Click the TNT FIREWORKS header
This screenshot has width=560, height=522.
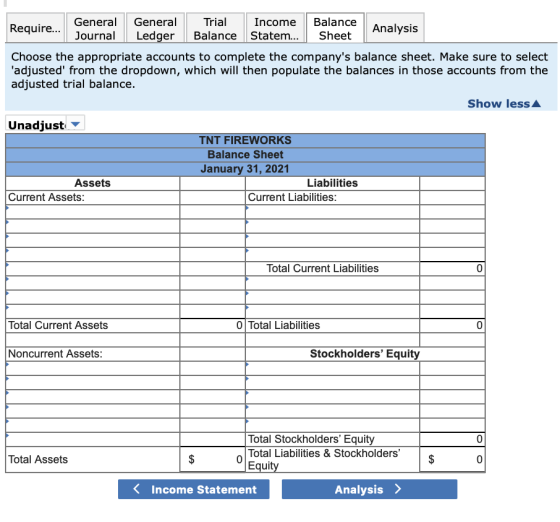coord(245,140)
